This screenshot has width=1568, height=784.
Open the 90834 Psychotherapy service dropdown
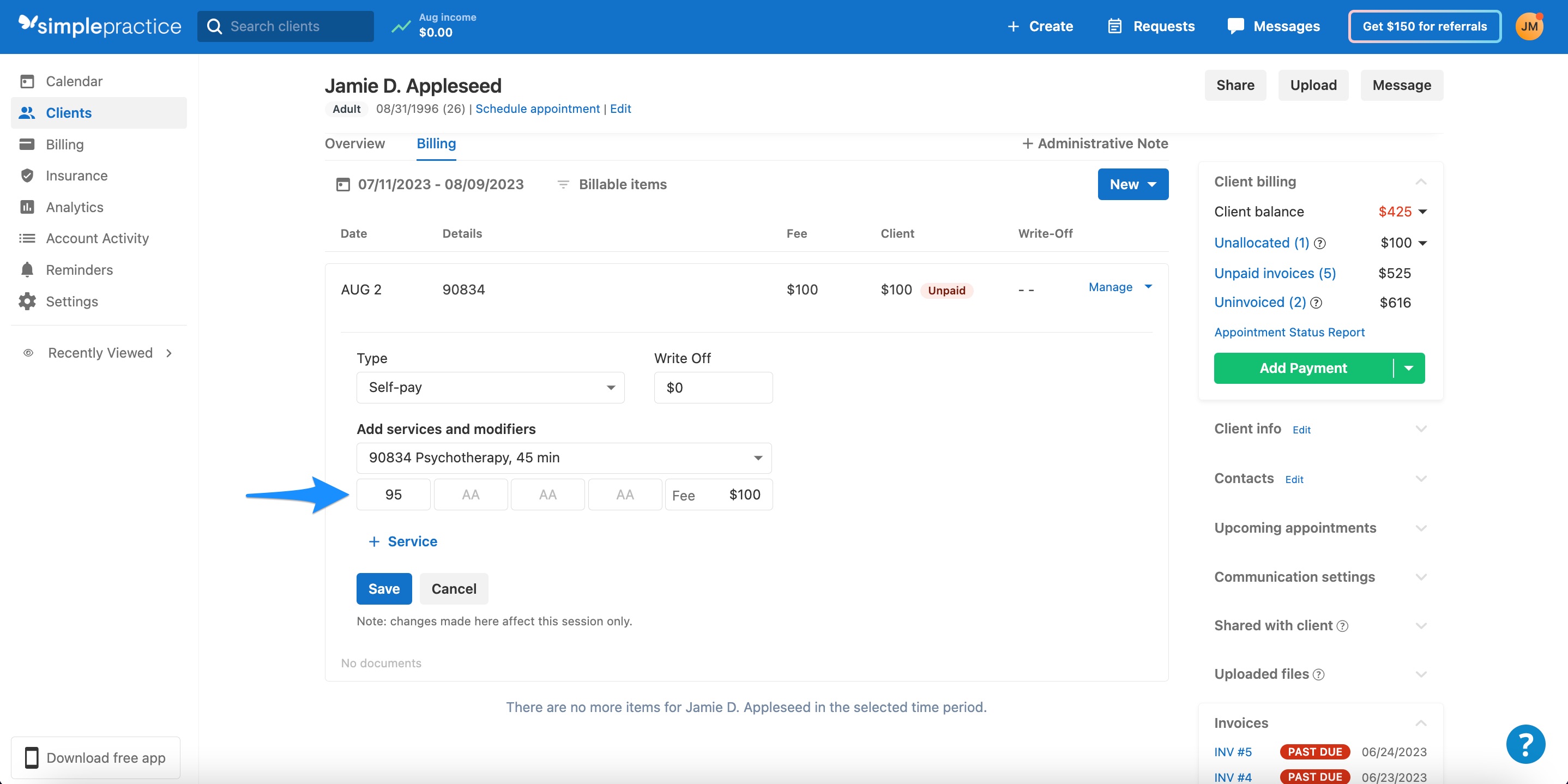click(563, 458)
